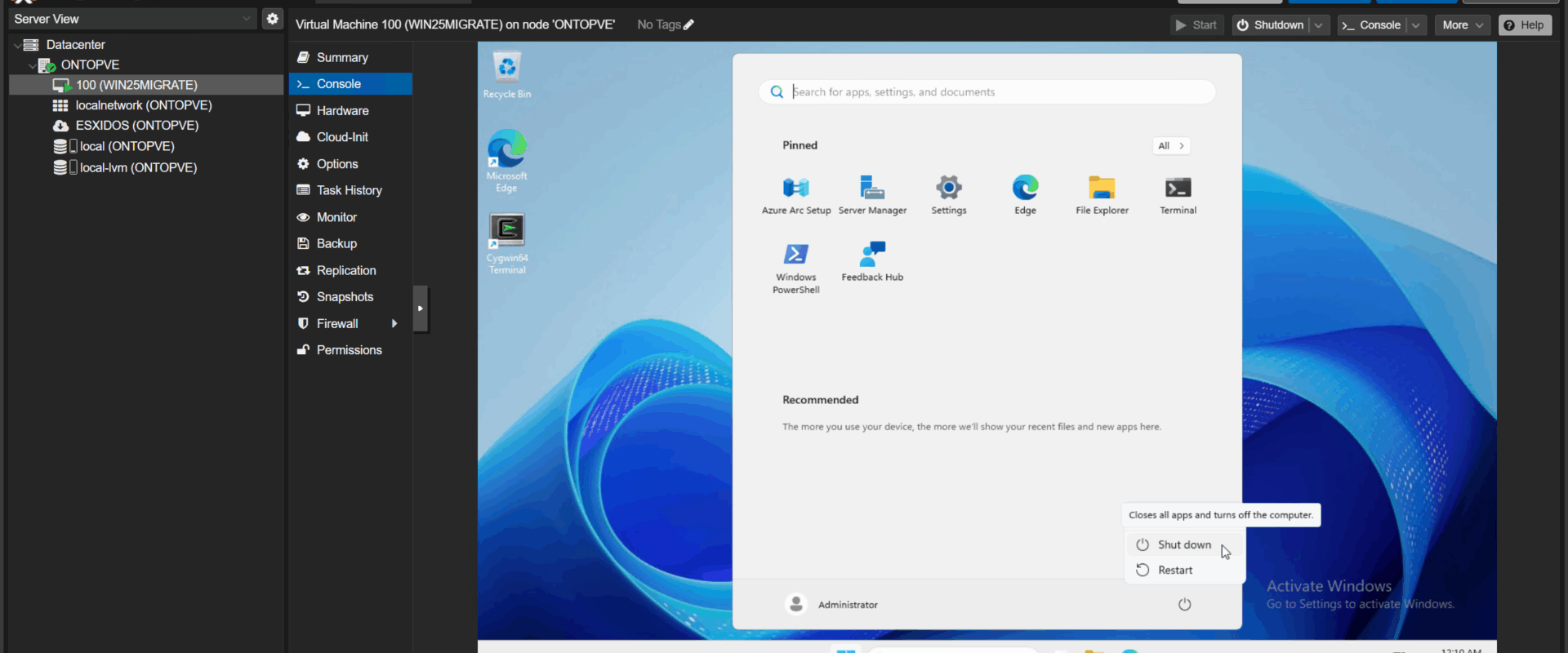This screenshot has height=653, width=1568.
Task: Open the Snapshots section
Action: [350, 297]
